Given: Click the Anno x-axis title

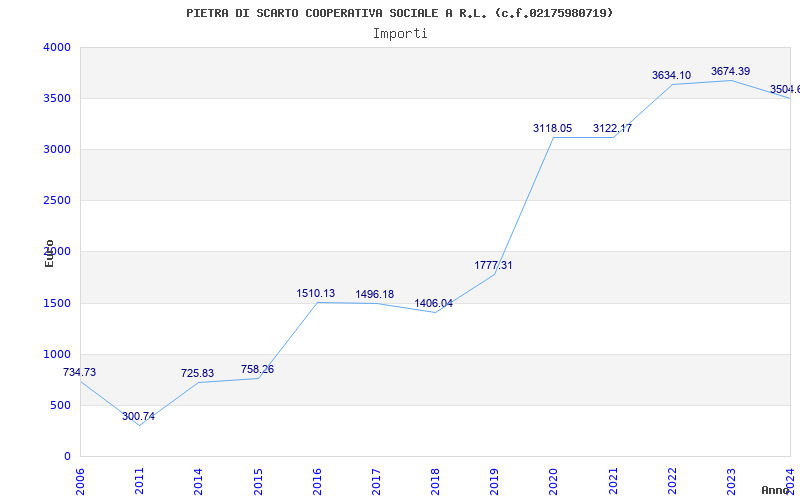Looking at the screenshot, I should pyautogui.click(x=776, y=490).
